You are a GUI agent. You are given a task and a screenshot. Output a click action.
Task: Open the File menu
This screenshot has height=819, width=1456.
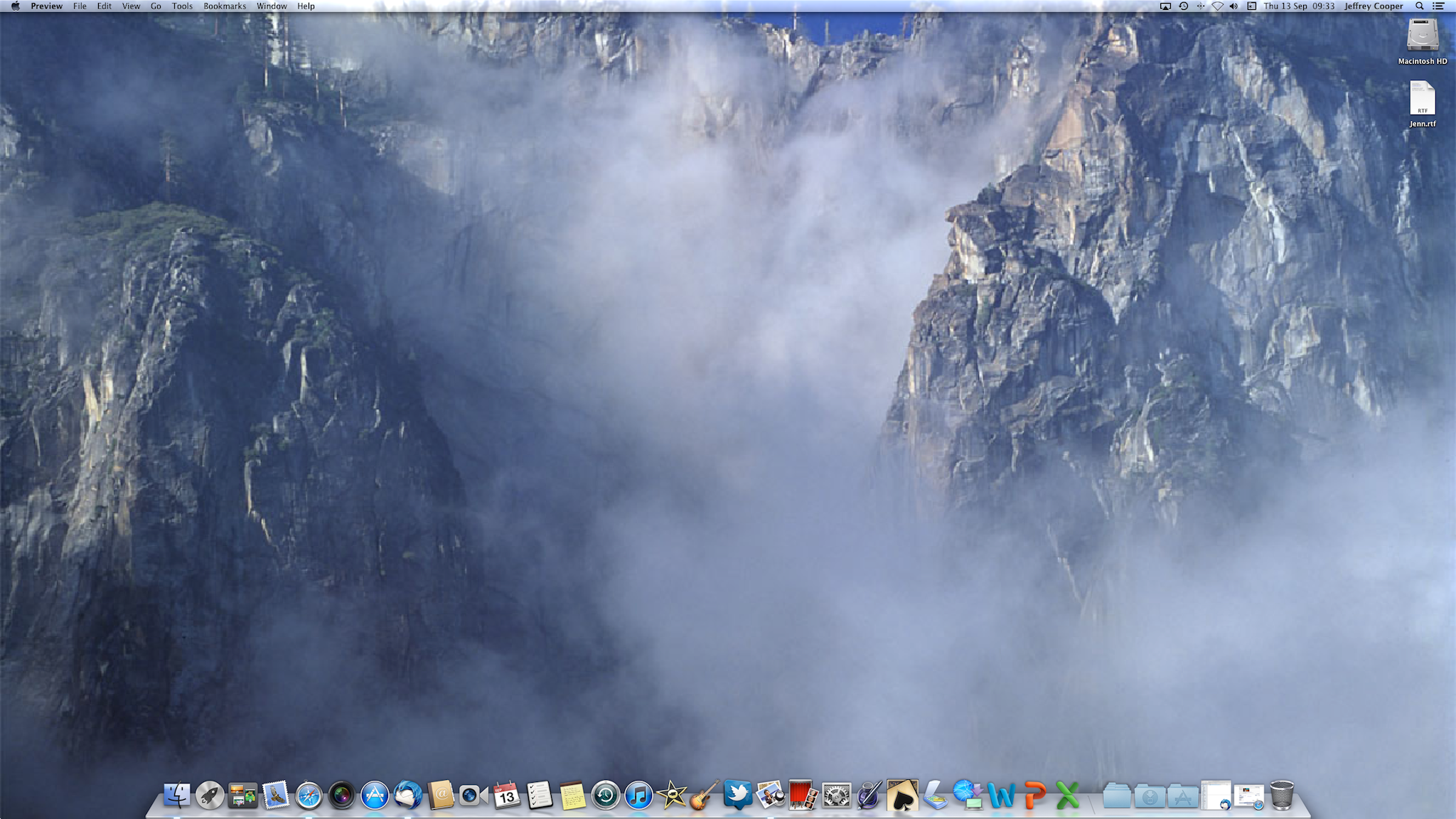[80, 6]
